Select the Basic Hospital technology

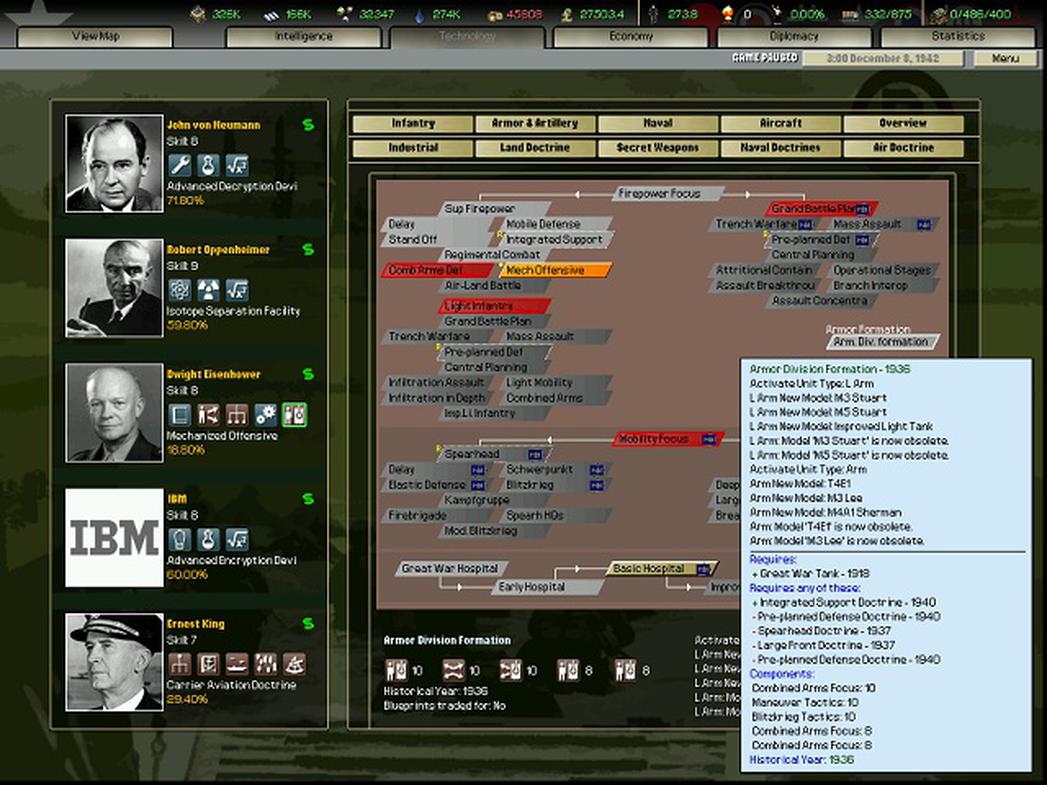pos(662,569)
